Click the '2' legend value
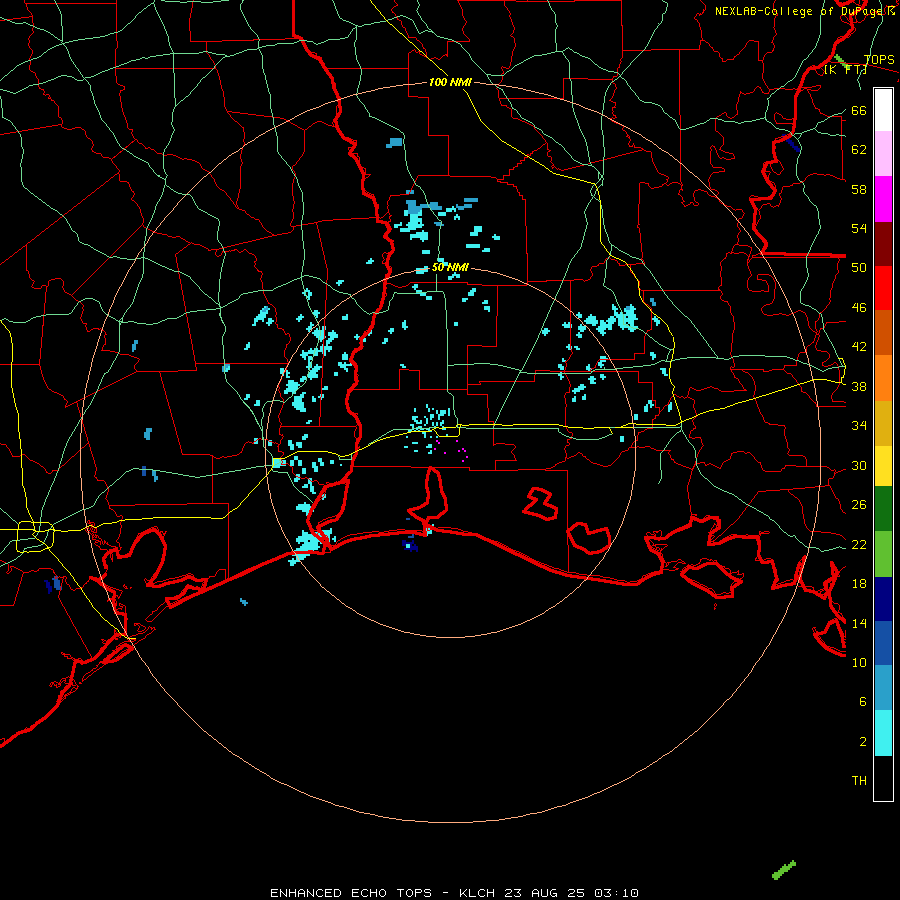 (863, 742)
